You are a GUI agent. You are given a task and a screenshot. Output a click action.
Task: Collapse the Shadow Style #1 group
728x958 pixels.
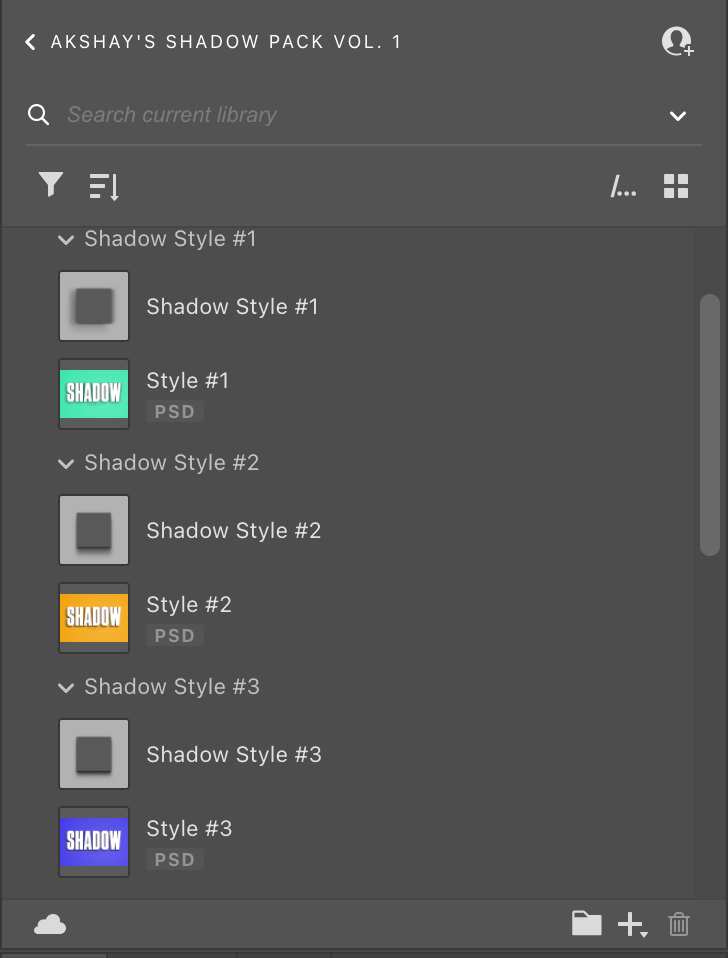pyautogui.click(x=66, y=240)
